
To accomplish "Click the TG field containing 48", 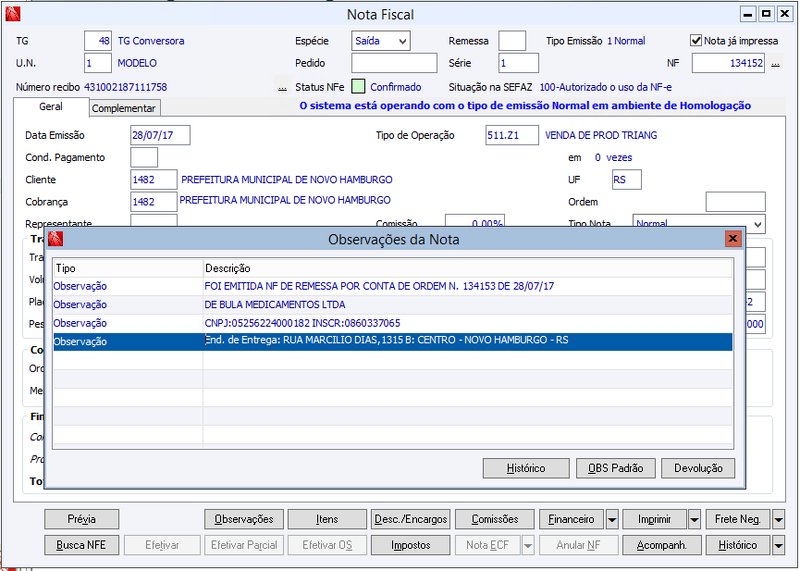I will (97, 41).
